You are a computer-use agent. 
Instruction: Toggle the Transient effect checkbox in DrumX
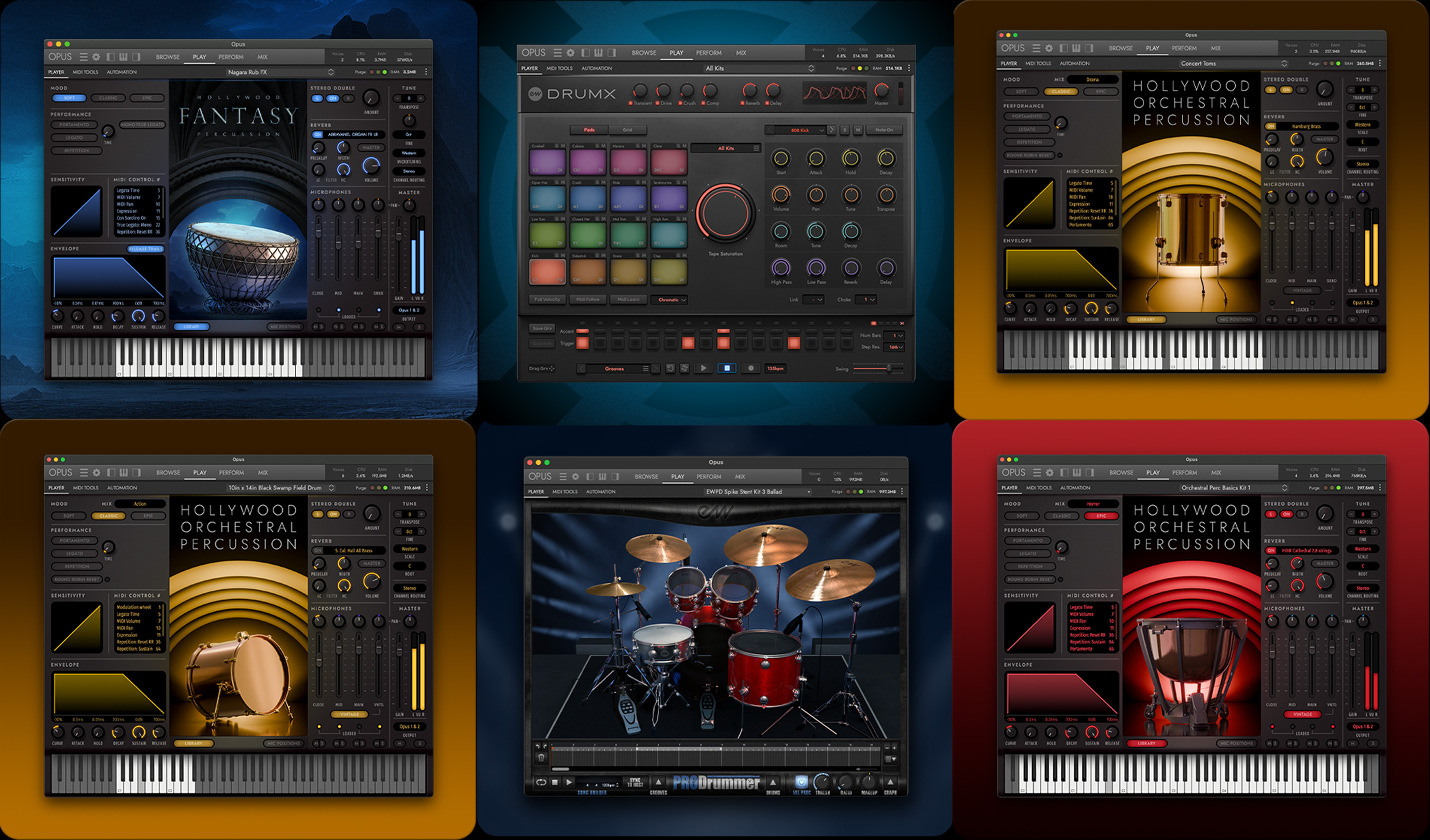pos(631,103)
